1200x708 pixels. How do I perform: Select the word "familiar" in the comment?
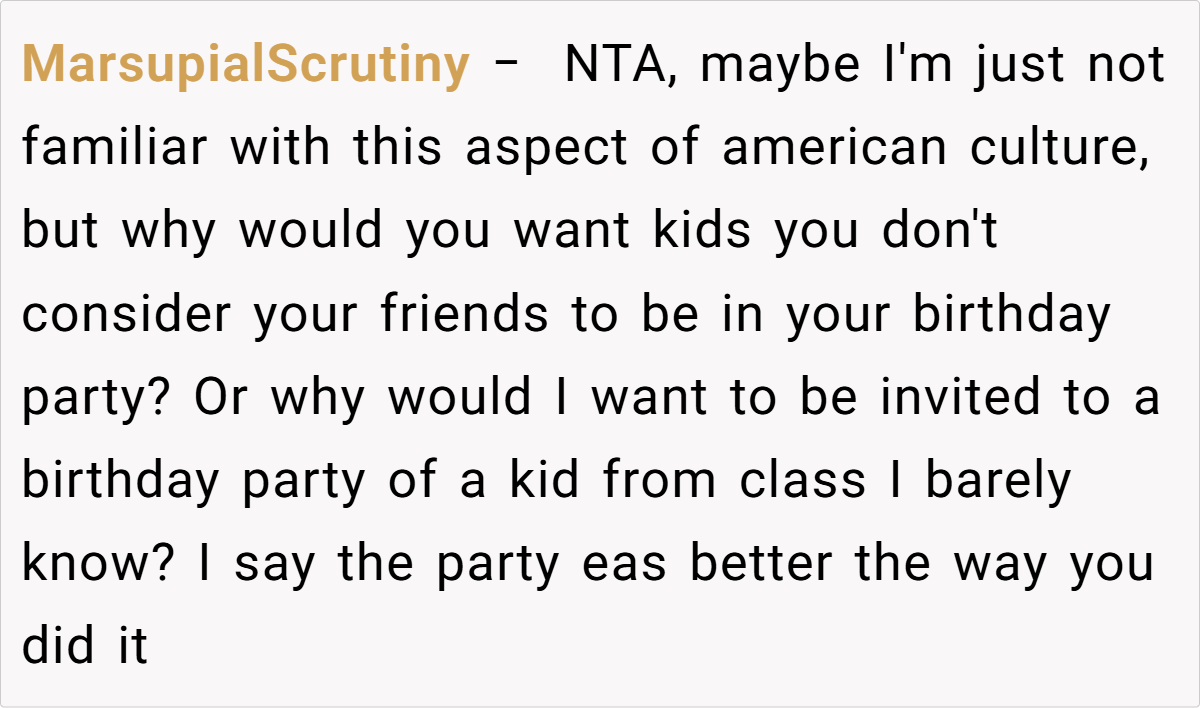point(115,148)
